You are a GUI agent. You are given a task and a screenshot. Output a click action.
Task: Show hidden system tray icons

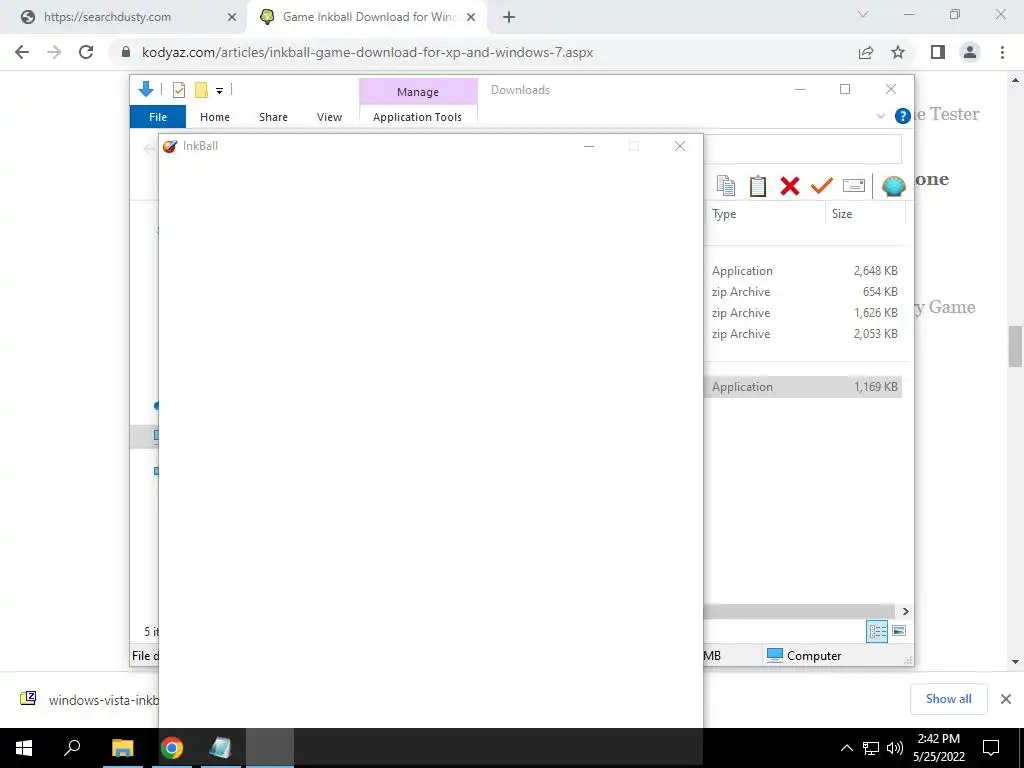click(x=846, y=748)
